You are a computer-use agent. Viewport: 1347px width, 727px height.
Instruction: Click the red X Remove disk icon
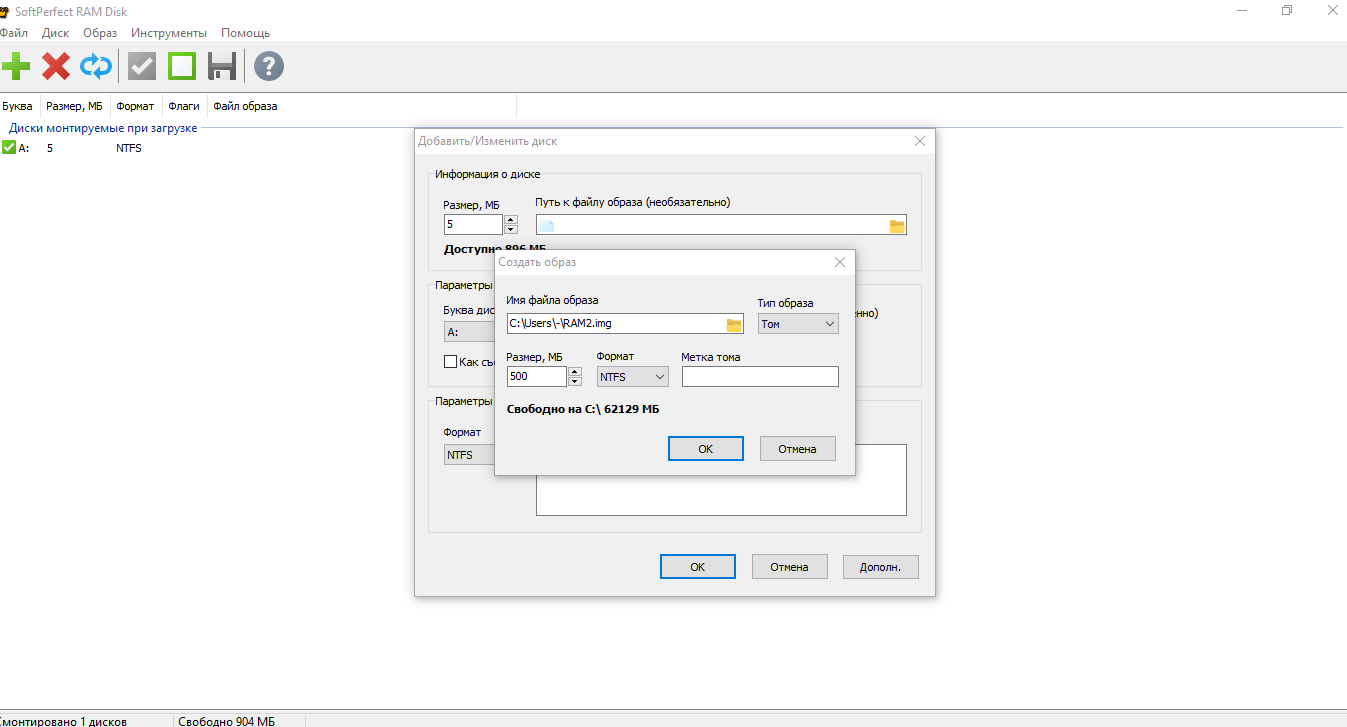56,67
